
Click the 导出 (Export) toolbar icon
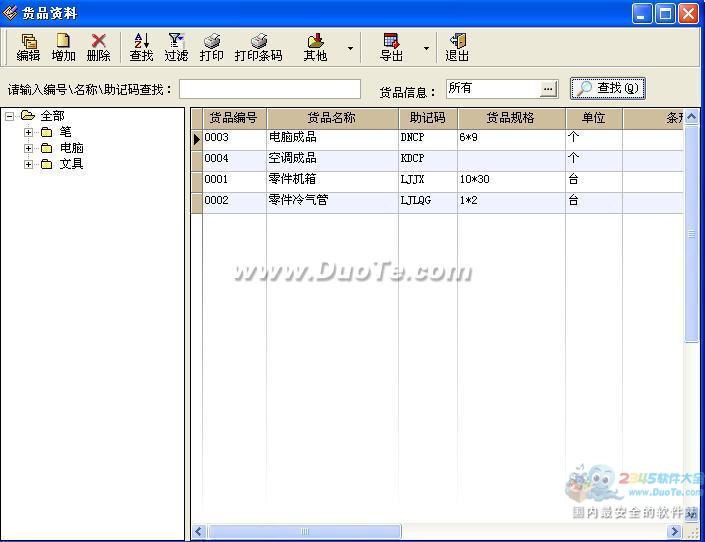pyautogui.click(x=391, y=47)
